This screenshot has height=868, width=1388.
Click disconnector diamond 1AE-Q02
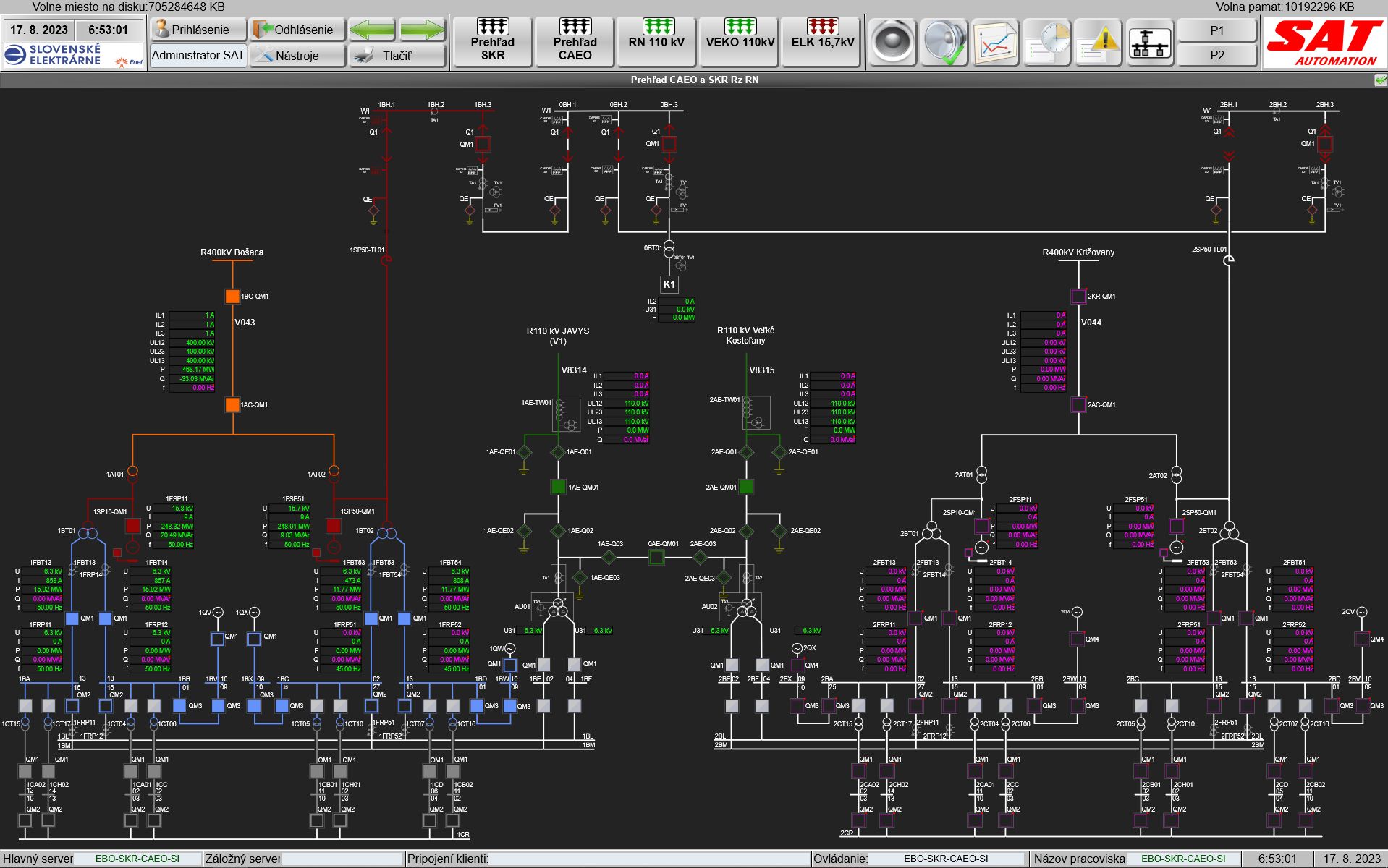pyautogui.click(x=558, y=531)
